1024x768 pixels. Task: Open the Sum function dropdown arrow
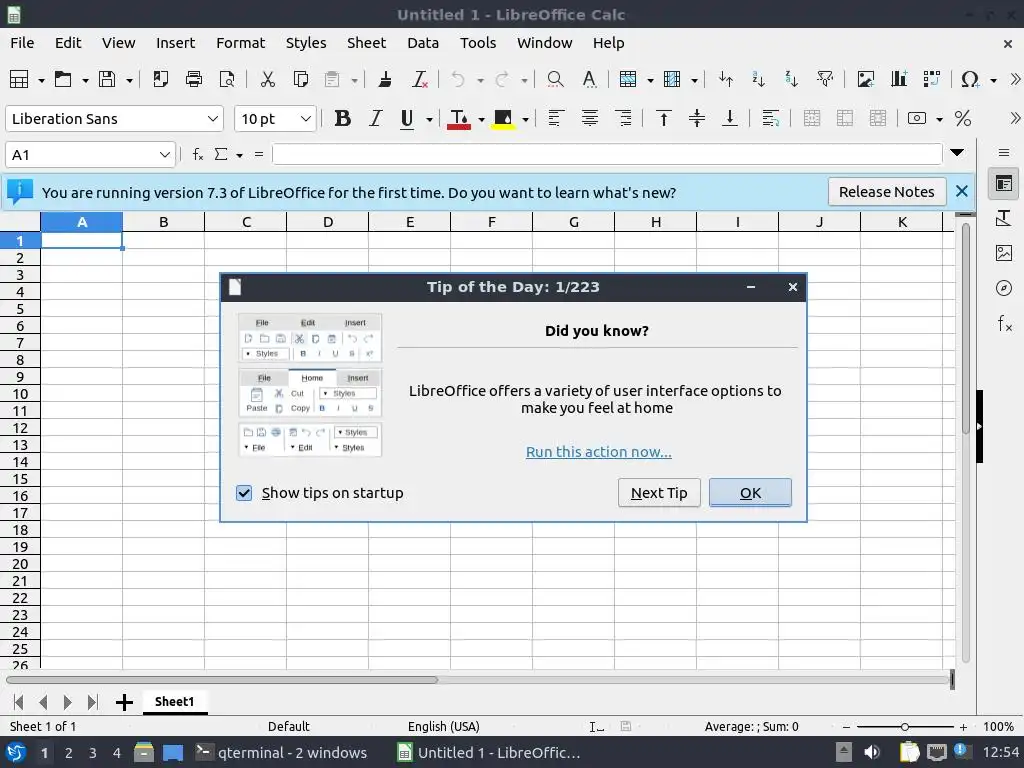pos(240,155)
